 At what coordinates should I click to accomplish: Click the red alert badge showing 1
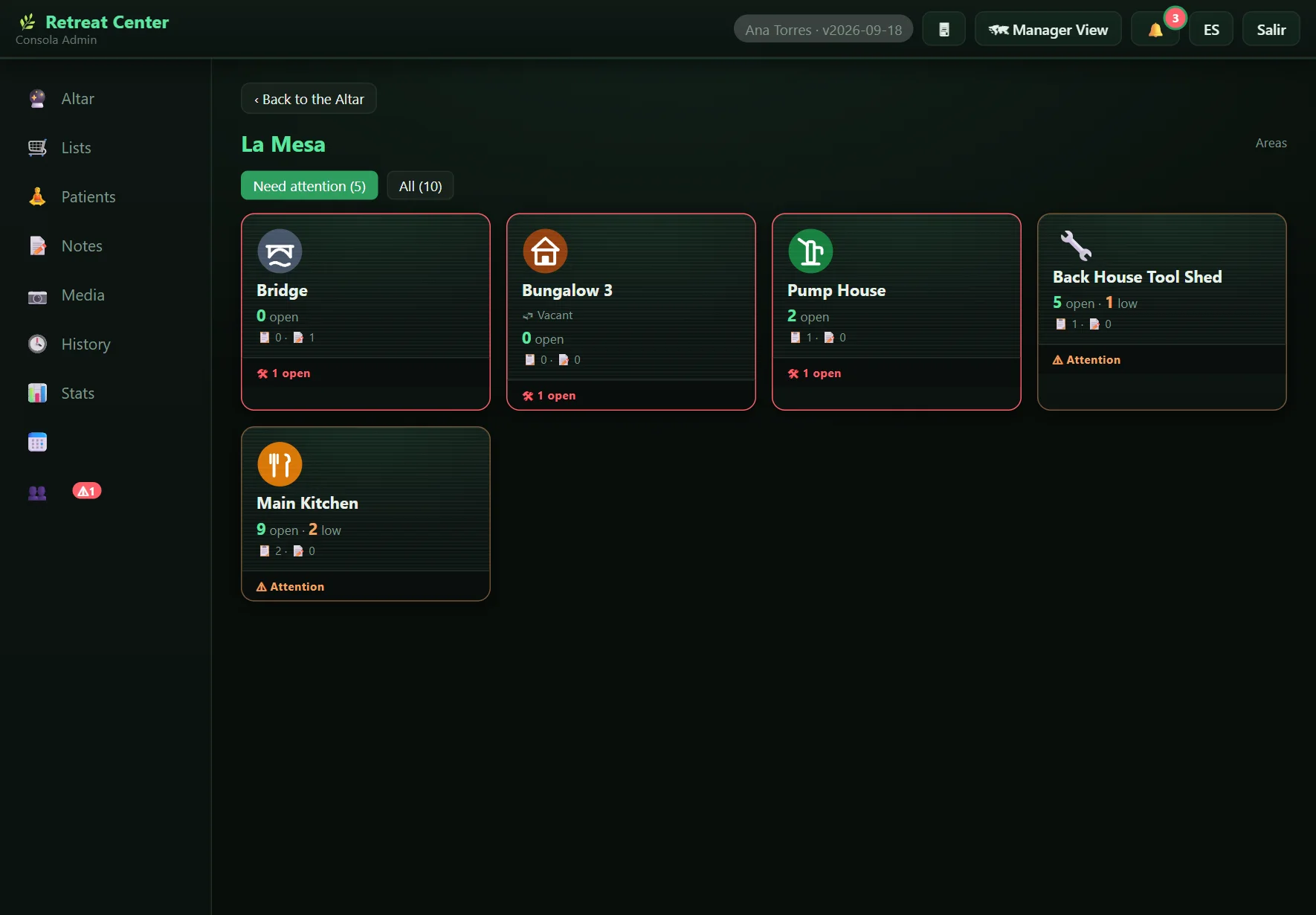point(87,491)
